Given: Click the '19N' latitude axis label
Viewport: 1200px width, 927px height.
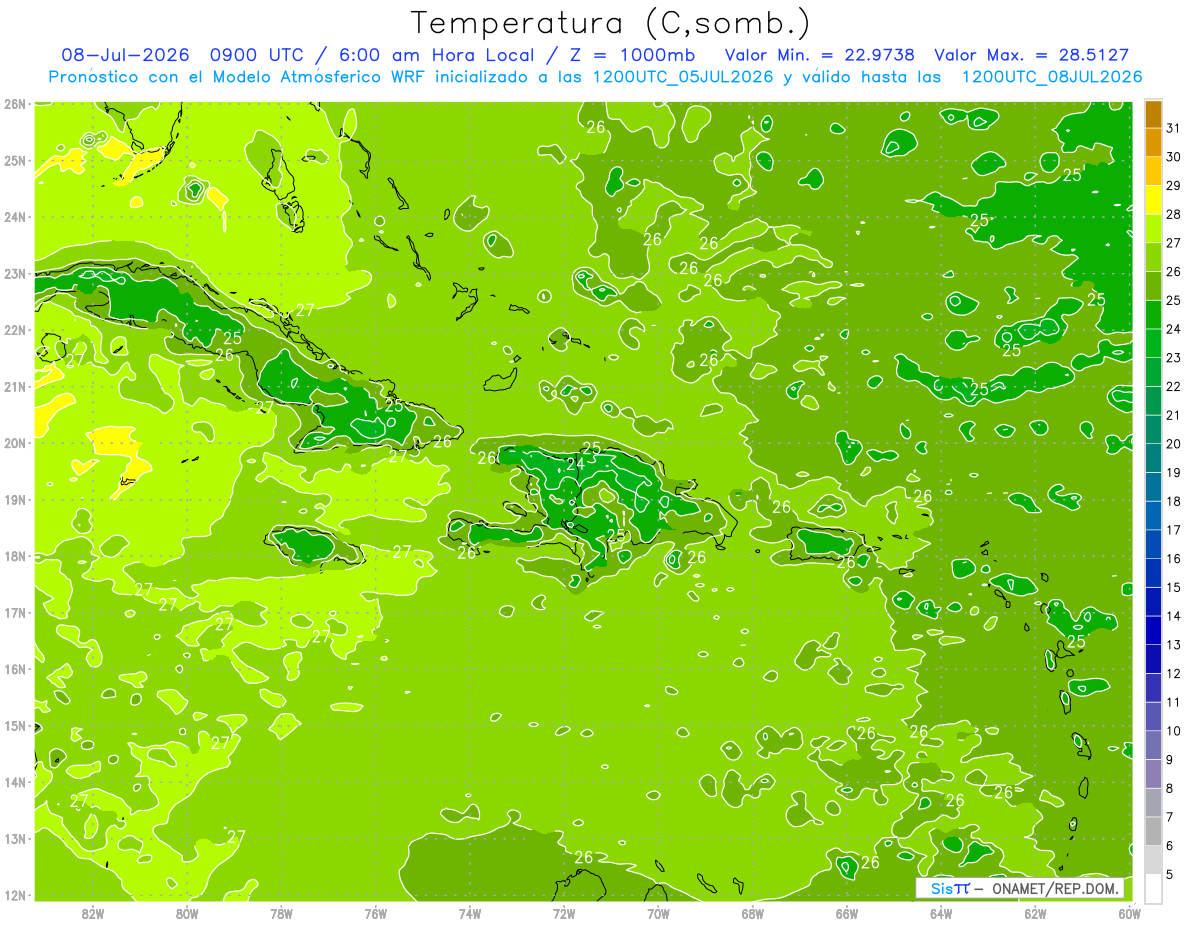Looking at the screenshot, I should [x=16, y=500].
